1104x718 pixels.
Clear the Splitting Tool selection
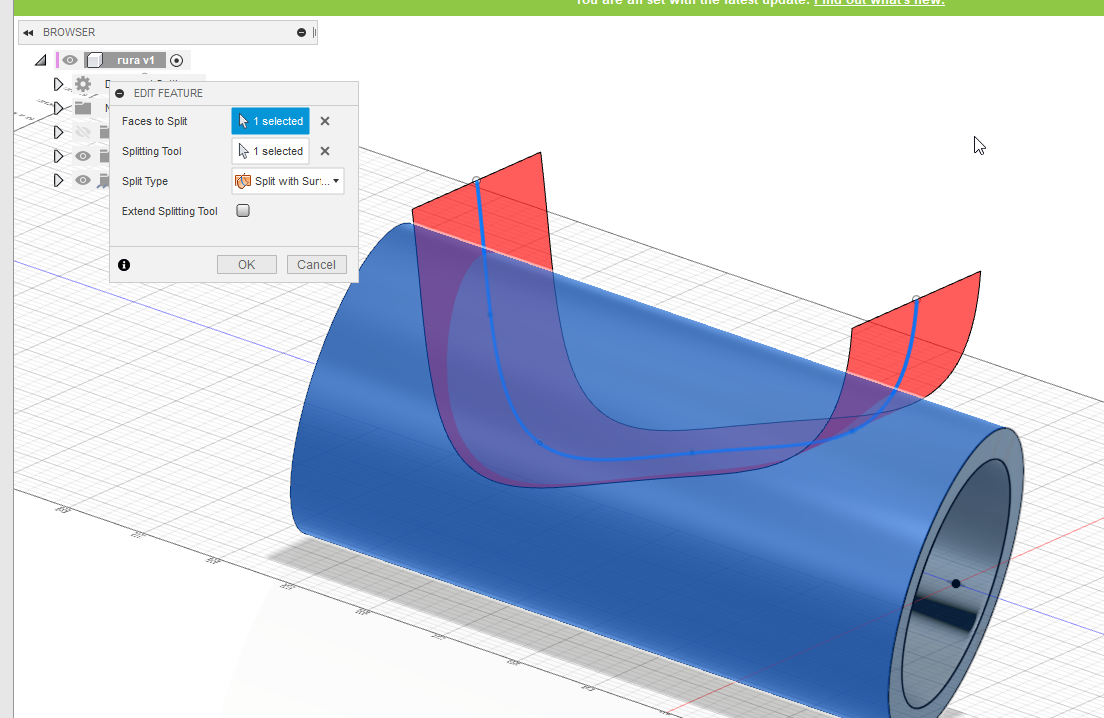point(325,151)
